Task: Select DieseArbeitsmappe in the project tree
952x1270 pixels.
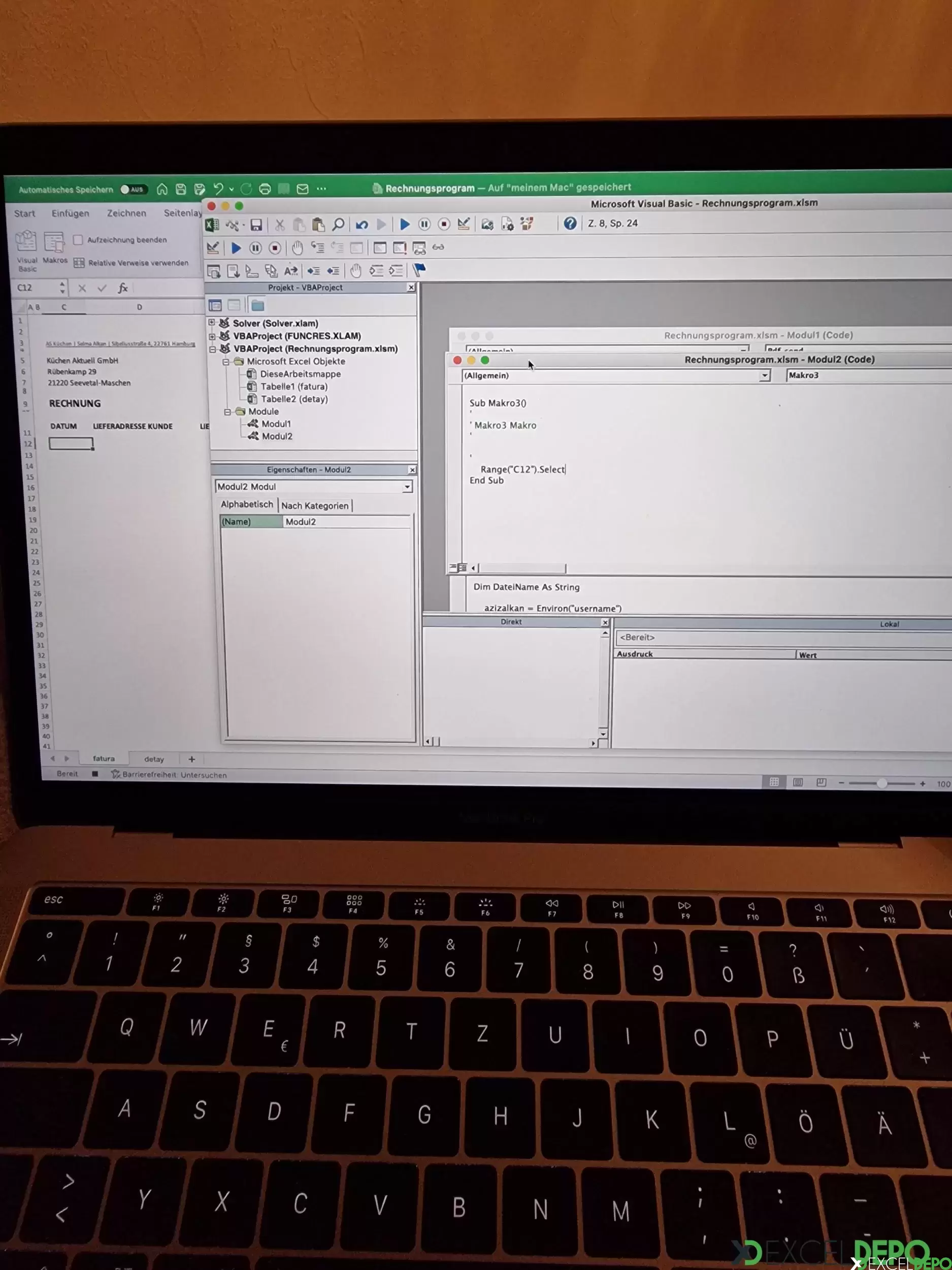Action: [300, 374]
